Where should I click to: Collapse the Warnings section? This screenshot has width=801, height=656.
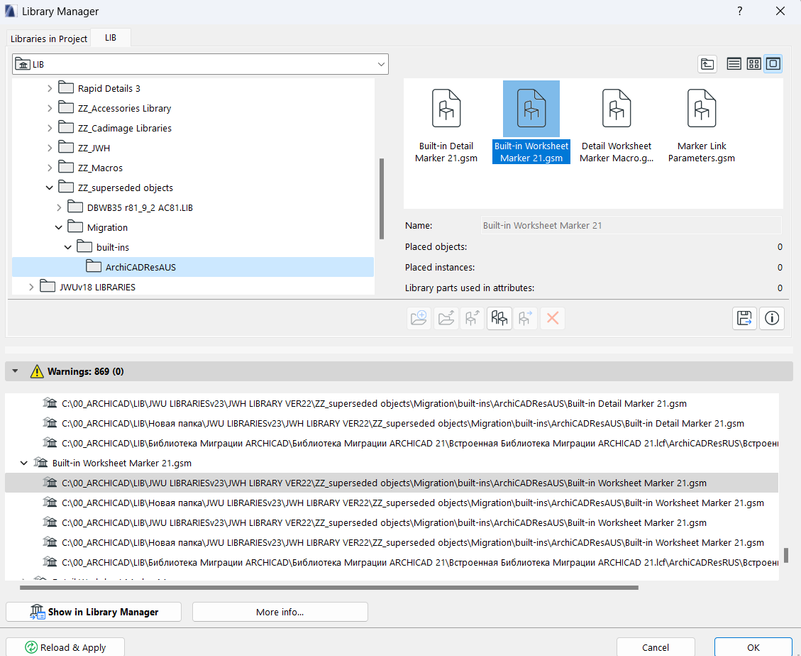pyautogui.click(x=15, y=371)
